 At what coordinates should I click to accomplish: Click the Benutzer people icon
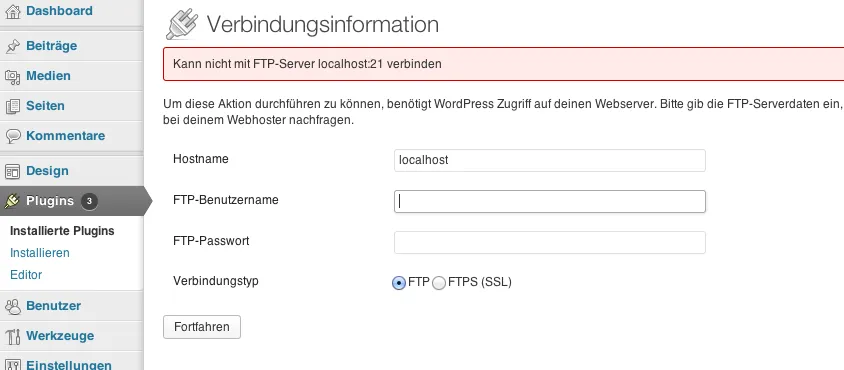click(12, 306)
